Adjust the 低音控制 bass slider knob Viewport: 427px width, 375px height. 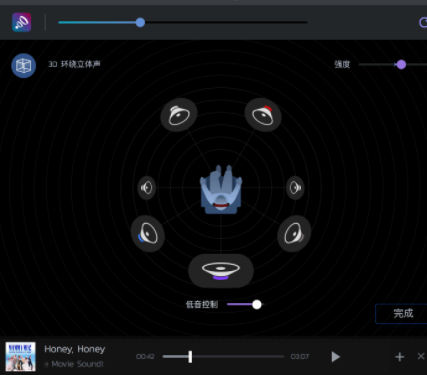pyautogui.click(x=257, y=304)
